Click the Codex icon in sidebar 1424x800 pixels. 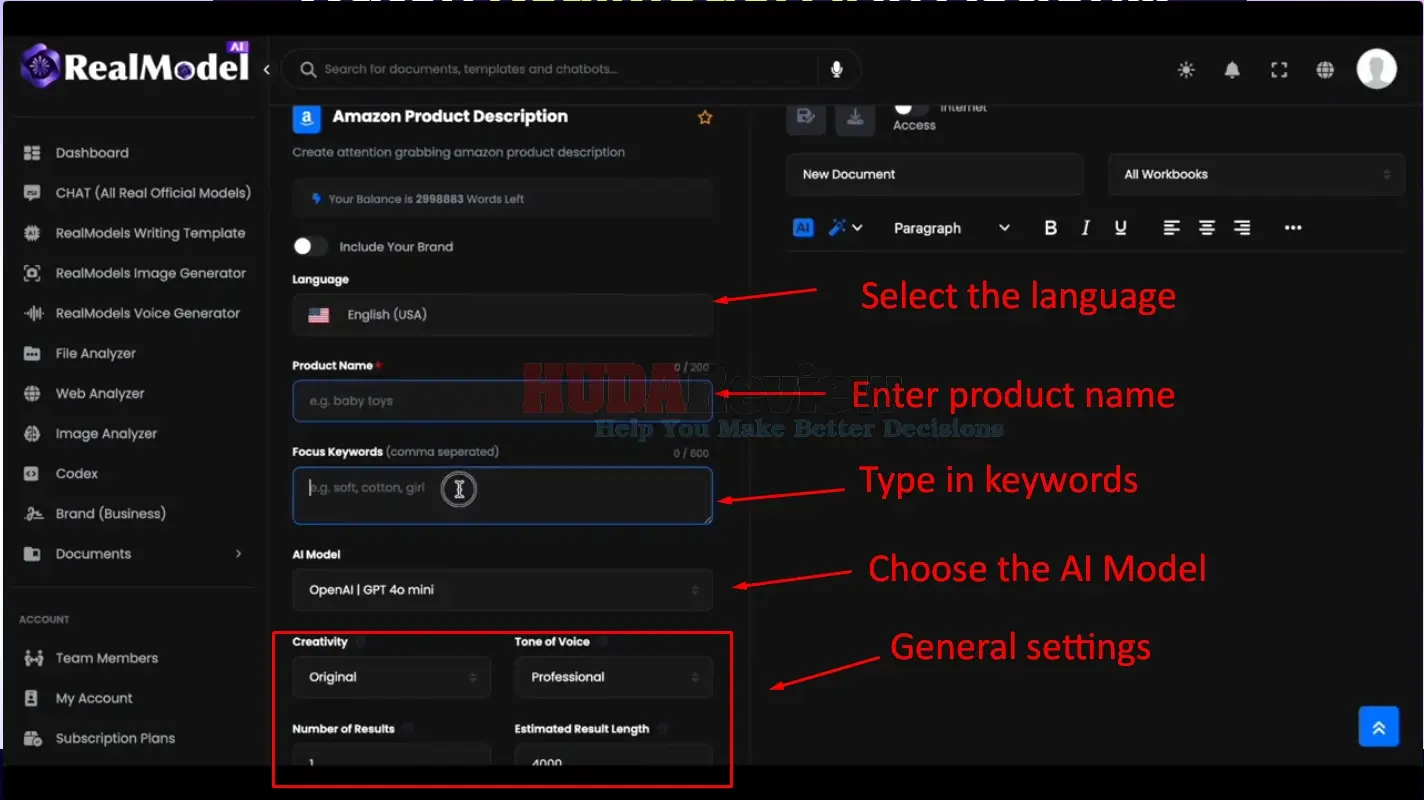tap(32, 474)
